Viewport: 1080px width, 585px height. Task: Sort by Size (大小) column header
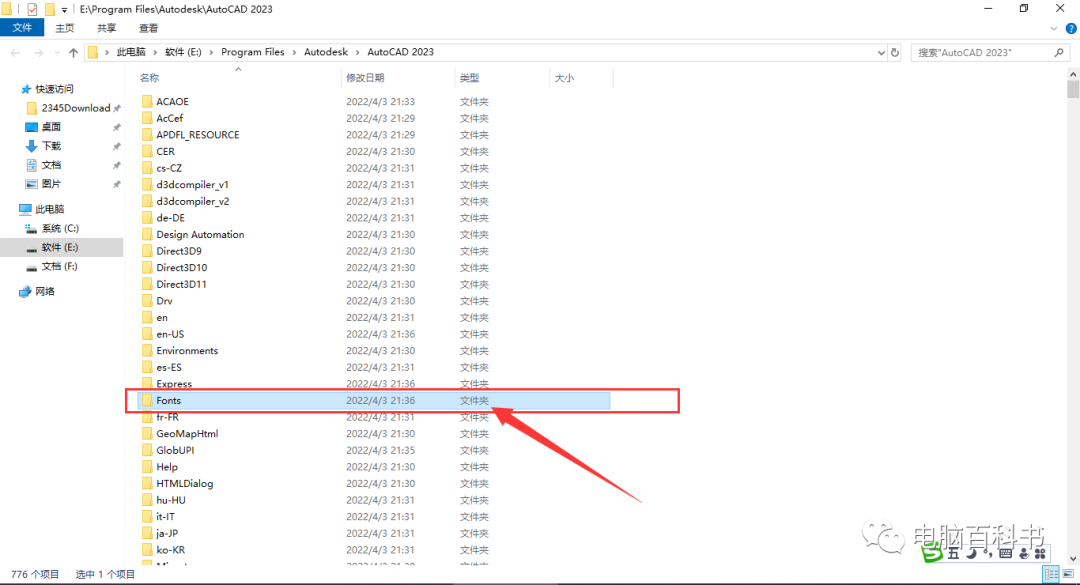click(564, 78)
